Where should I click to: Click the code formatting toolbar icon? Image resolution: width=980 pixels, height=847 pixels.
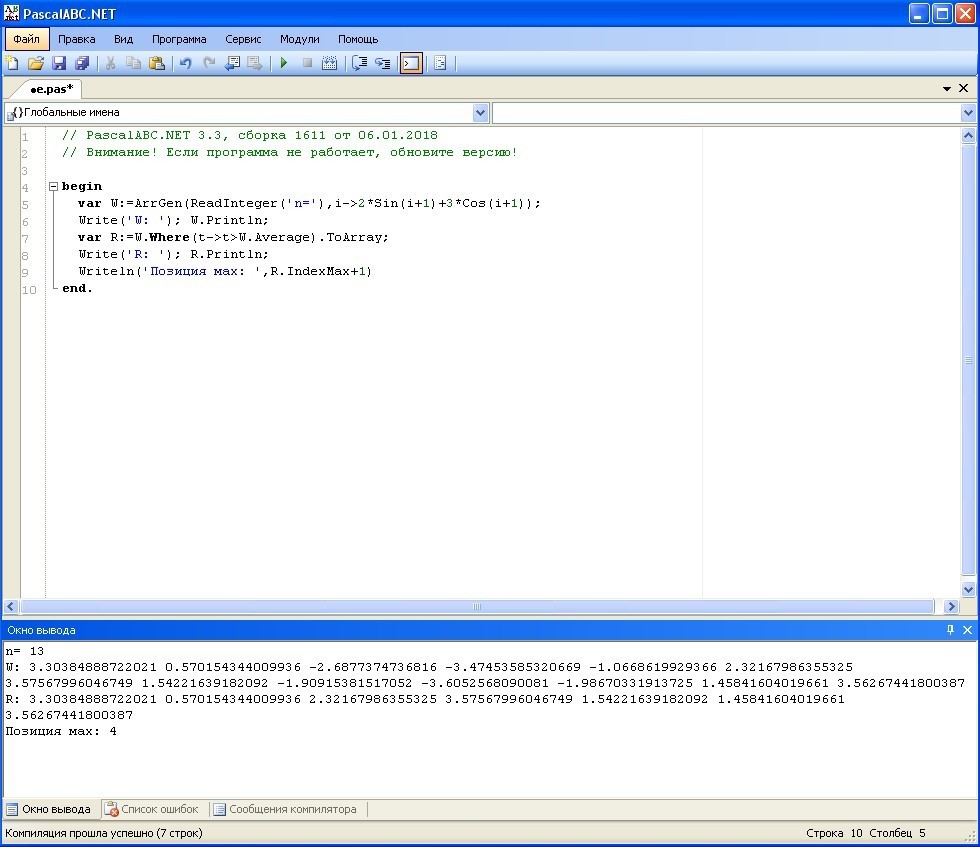click(440, 63)
